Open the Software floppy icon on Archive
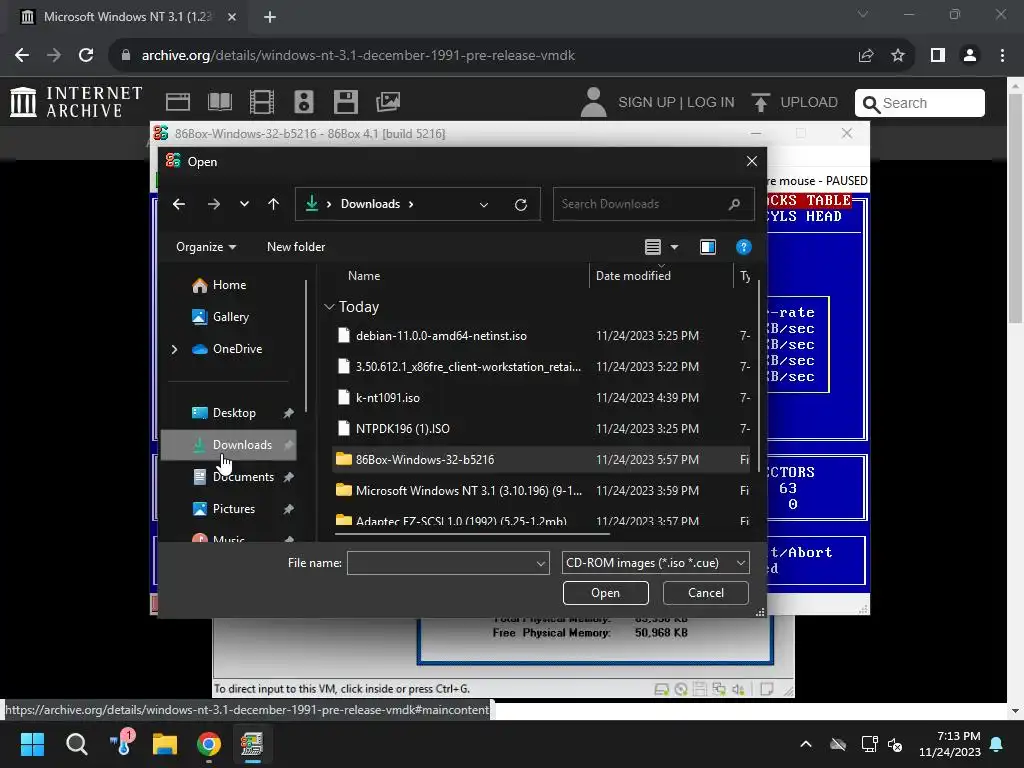The width and height of the screenshot is (1024, 768). (345, 102)
